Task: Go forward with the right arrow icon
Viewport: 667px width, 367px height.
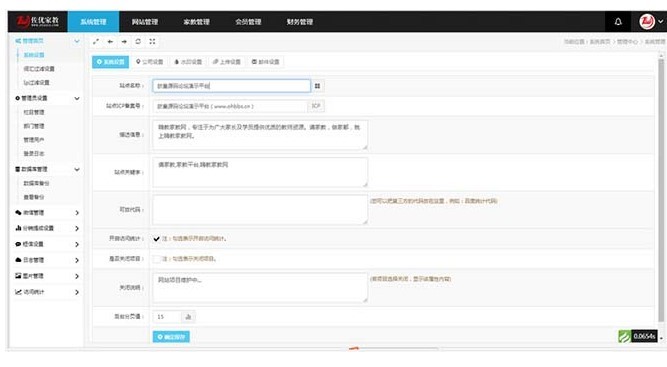Action: point(124,42)
